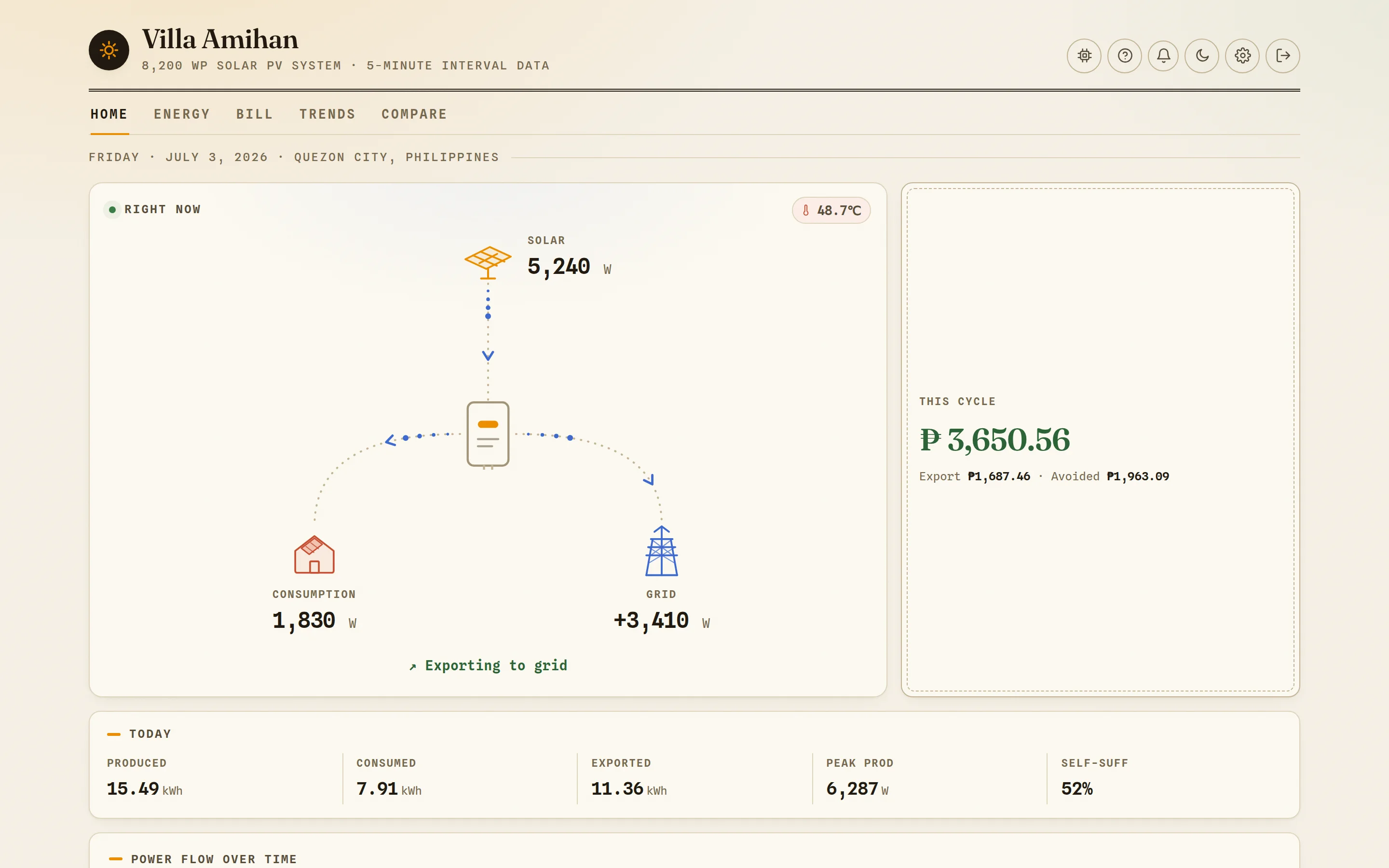
Task: Open the notifications bell
Action: coord(1163,55)
